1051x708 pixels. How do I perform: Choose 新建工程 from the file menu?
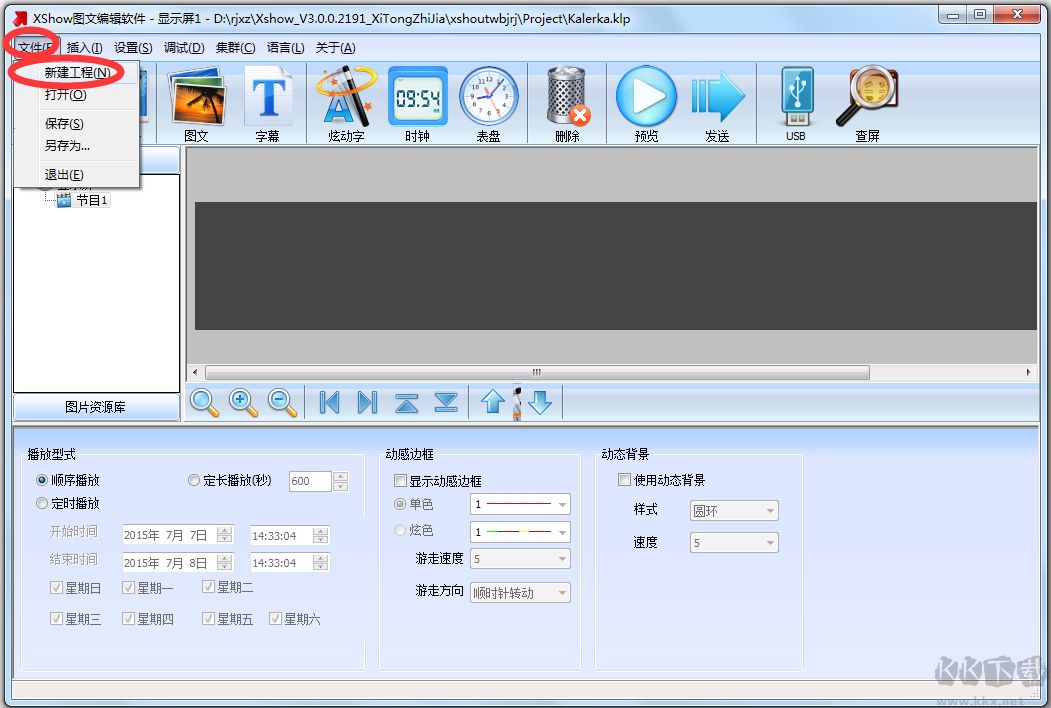click(x=74, y=73)
